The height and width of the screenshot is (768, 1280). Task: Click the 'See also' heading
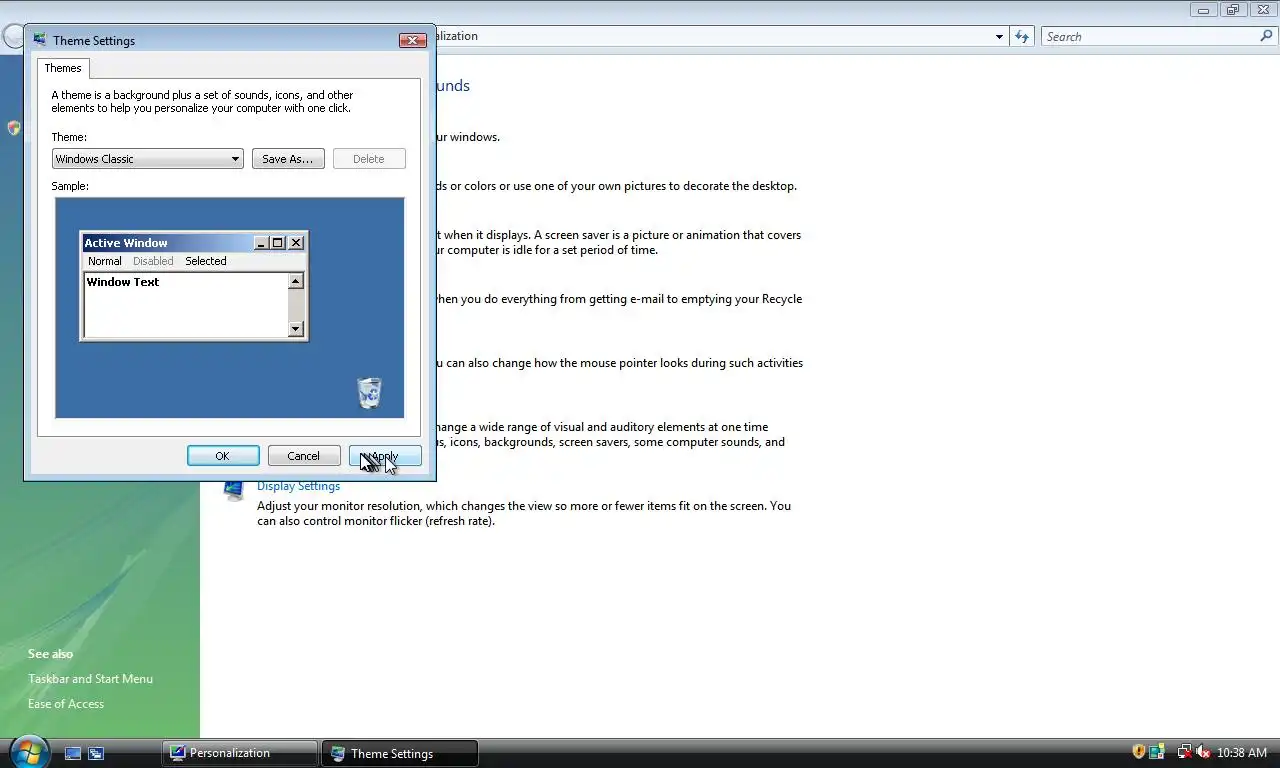50,654
